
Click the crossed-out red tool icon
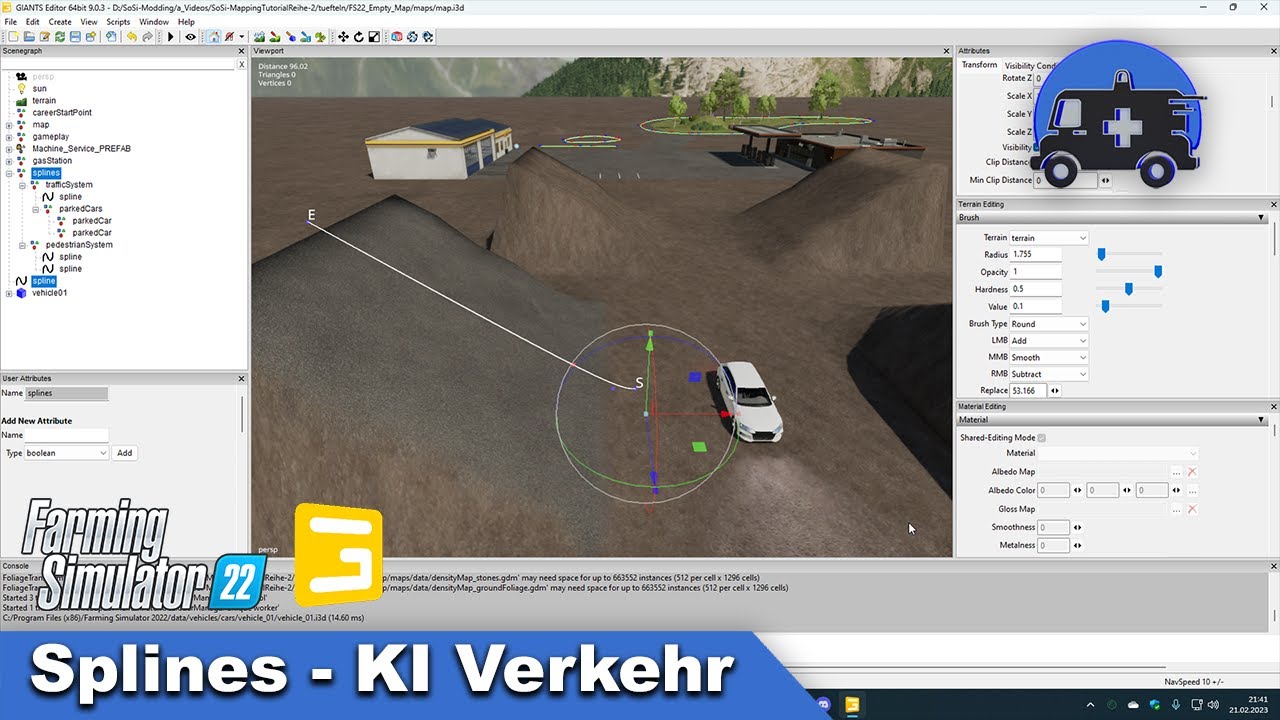[229, 37]
